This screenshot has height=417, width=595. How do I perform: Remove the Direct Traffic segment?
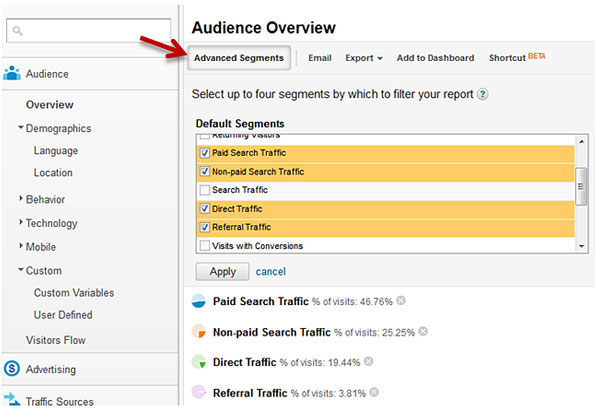[368, 361]
